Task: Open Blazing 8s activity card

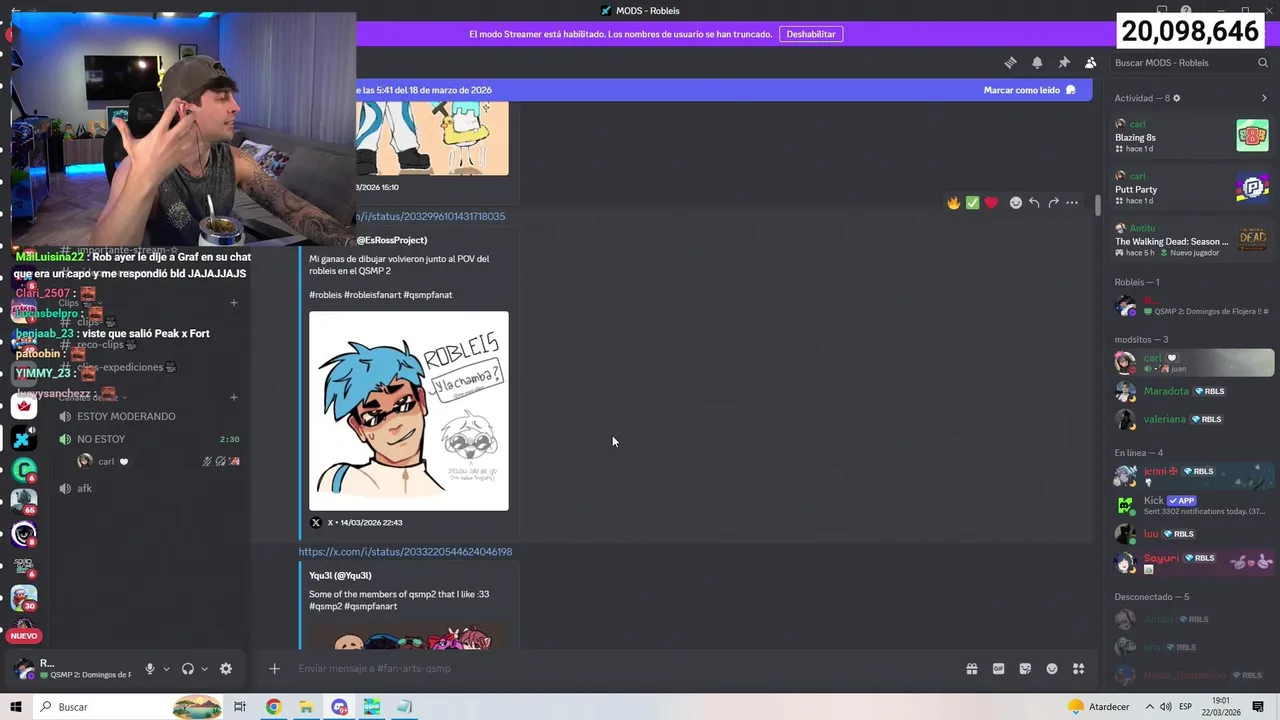Action: [x=1191, y=136]
